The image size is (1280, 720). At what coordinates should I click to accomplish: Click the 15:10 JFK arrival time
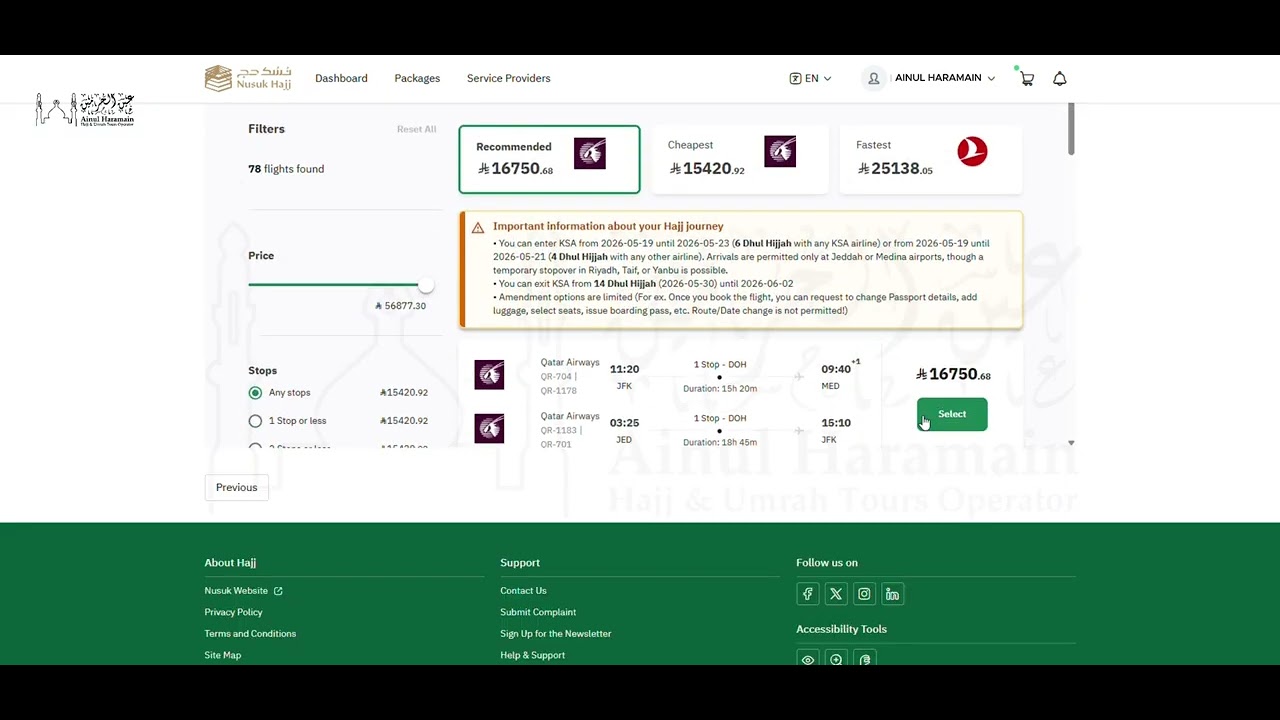pos(836,423)
